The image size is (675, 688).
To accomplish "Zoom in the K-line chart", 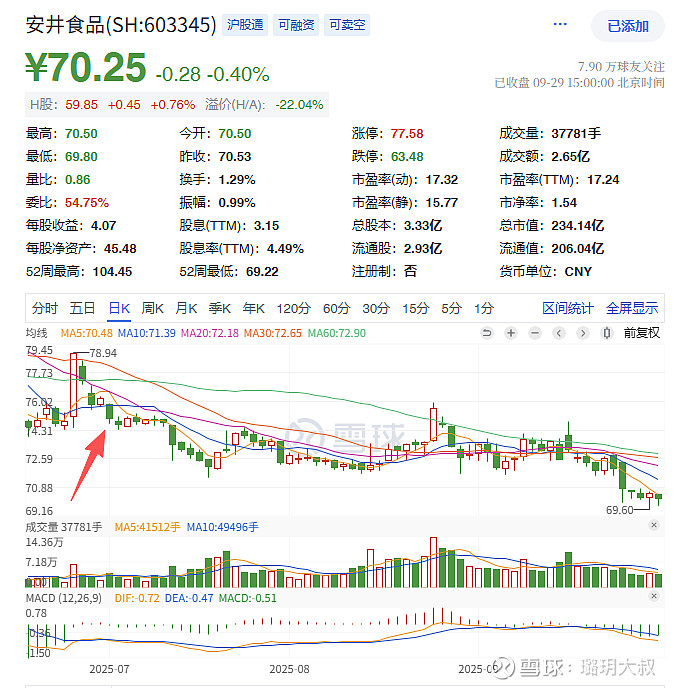I will [511, 333].
